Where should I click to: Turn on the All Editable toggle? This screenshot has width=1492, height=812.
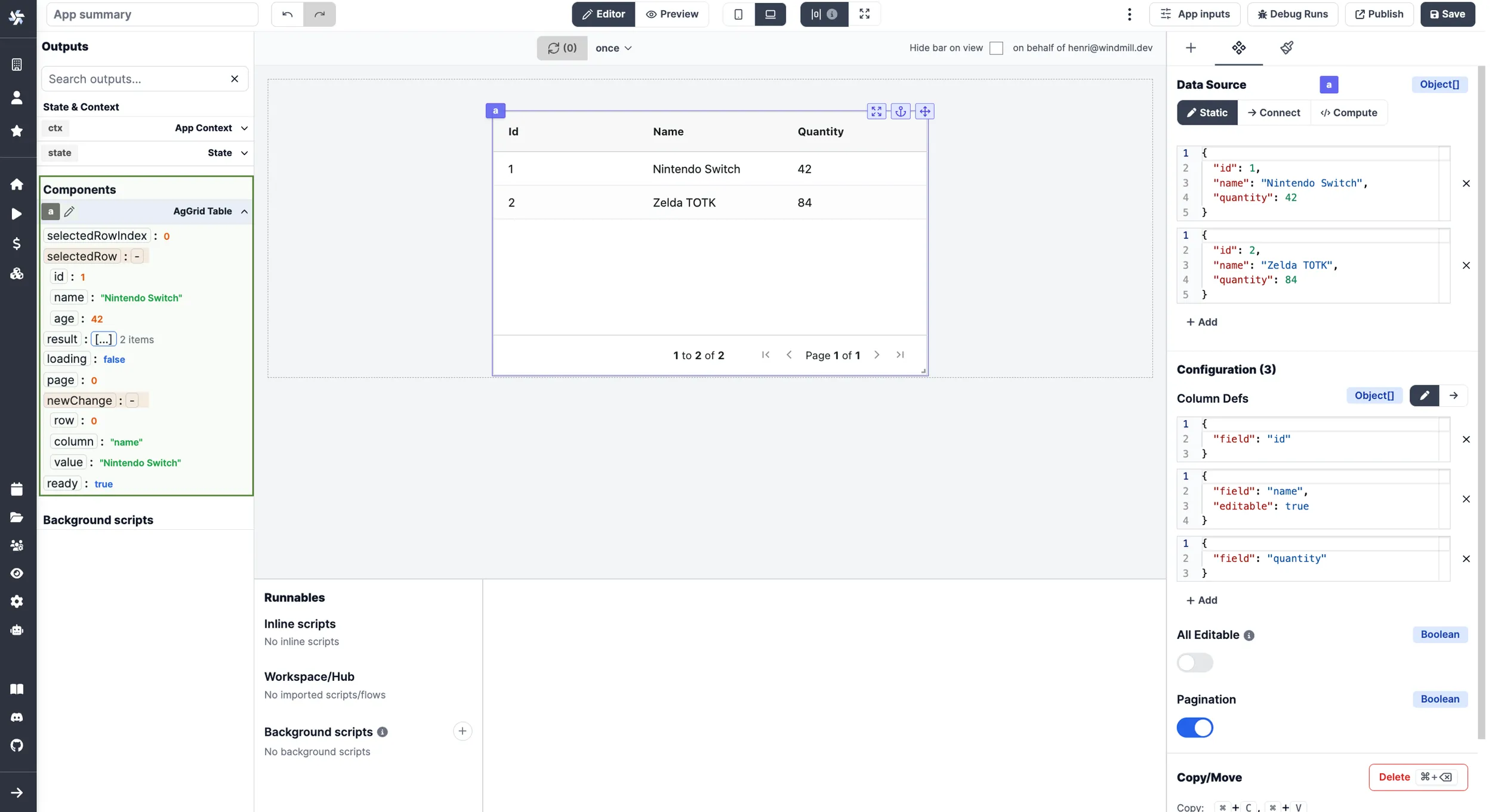1195,662
